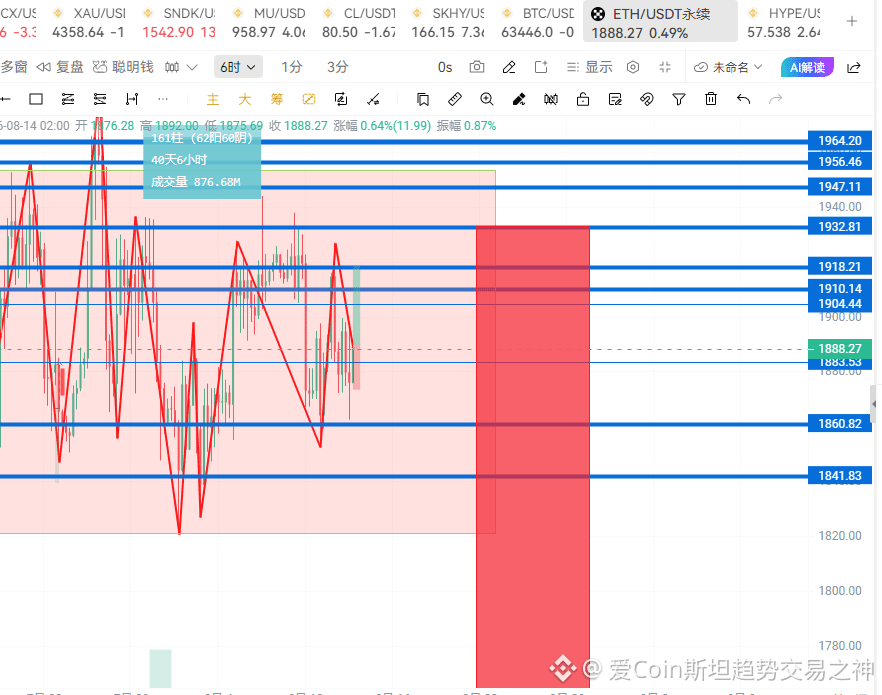This screenshot has width=882, height=695.
Task: Switch to the SKHY/US tab
Action: coord(448,22)
